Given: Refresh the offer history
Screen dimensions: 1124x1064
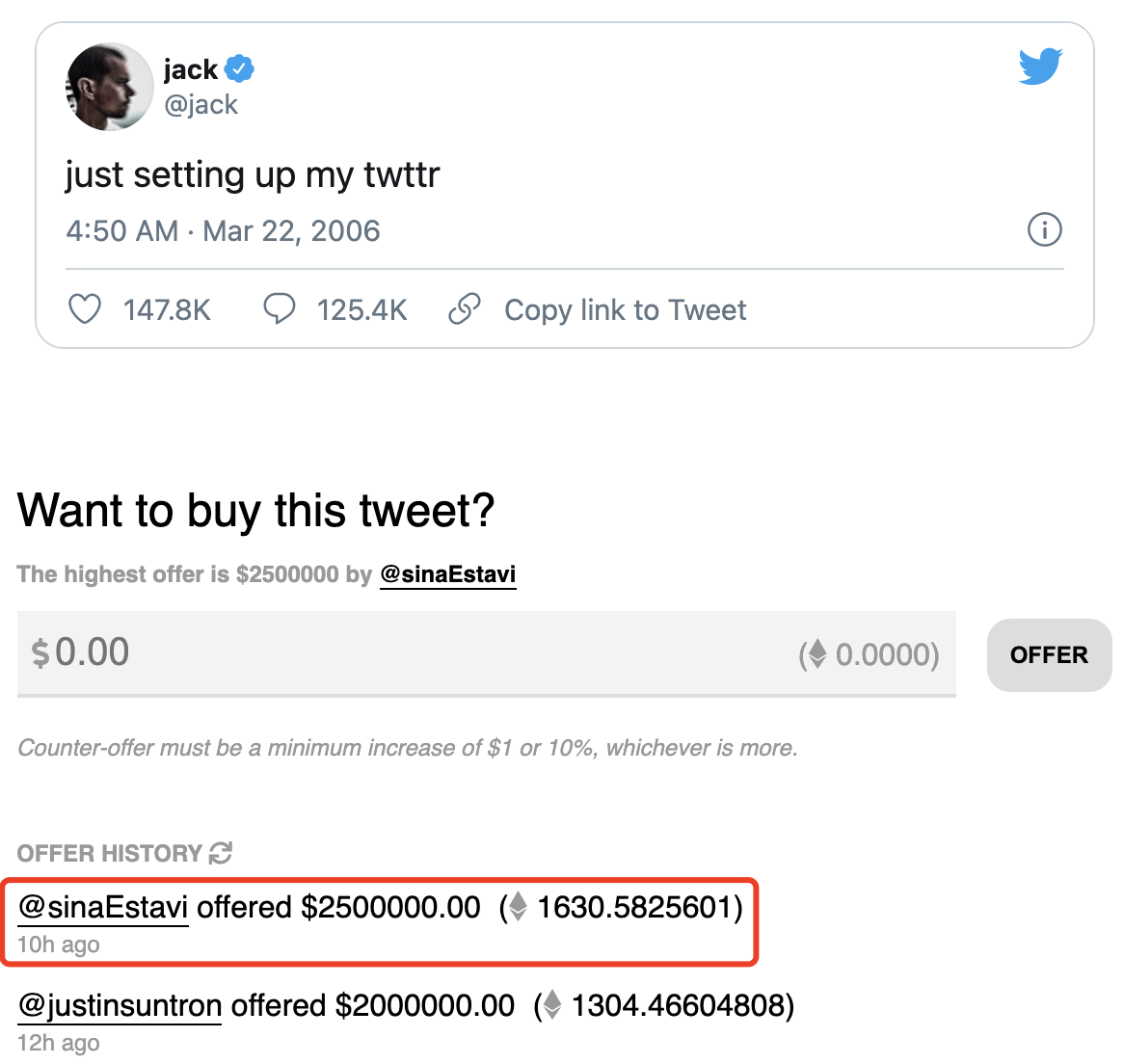Looking at the screenshot, I should pos(220,853).
